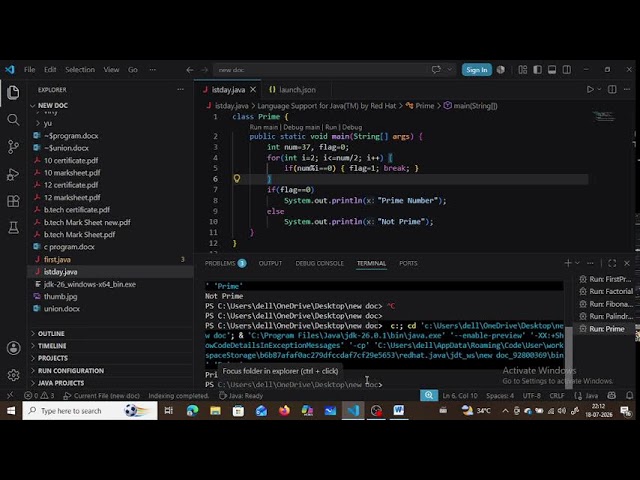Click the lightbulb code action on line 6

237,178
